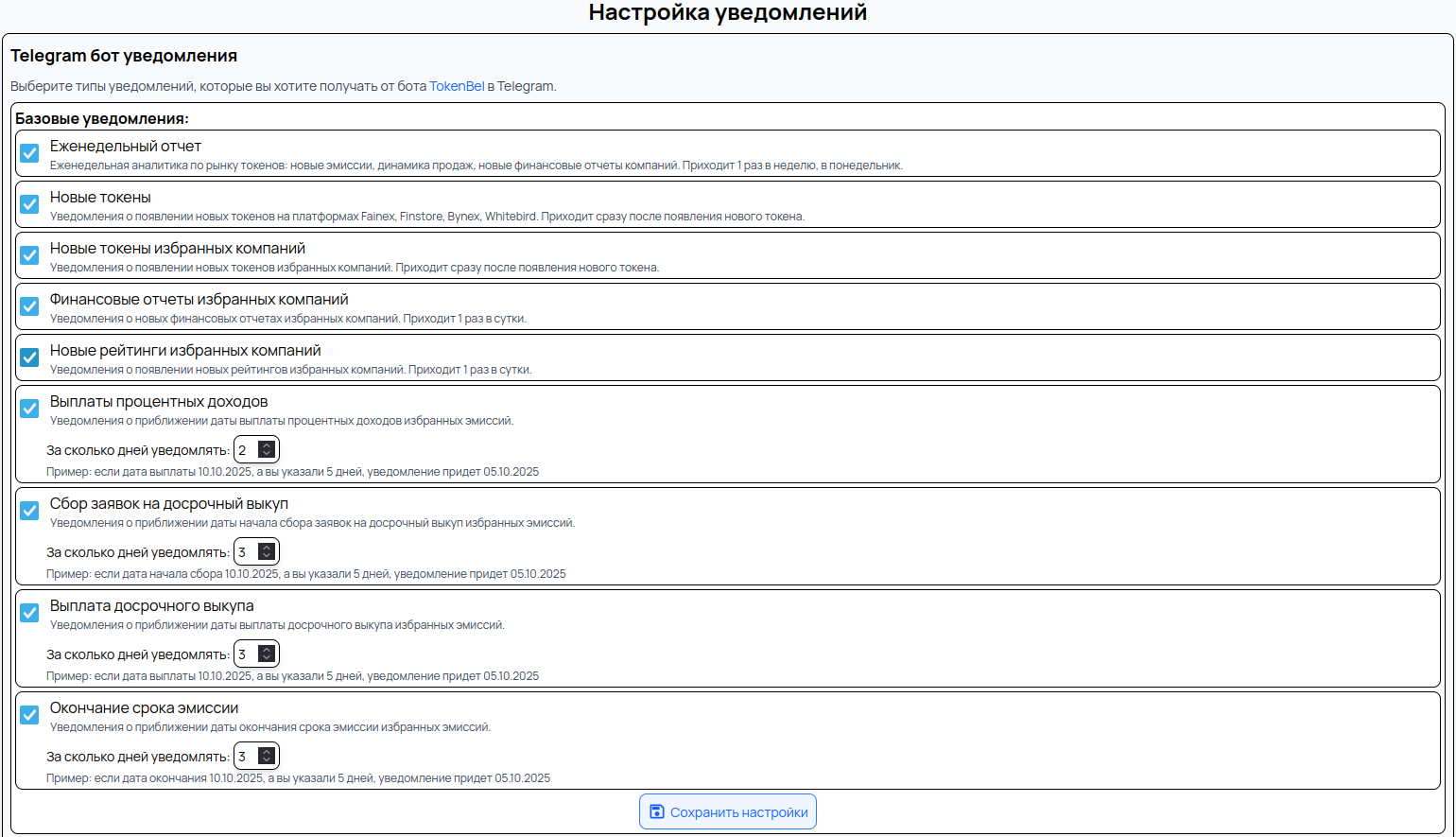Click the floppy disk save icon
Image resolution: width=1456 pixels, height=837 pixels.
point(657,811)
